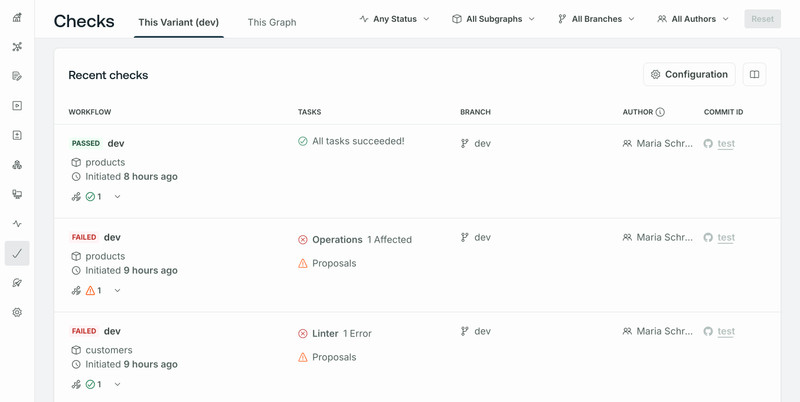Open the documentation book icon beside Configuration
This screenshot has width=800, height=402.
(x=754, y=74)
